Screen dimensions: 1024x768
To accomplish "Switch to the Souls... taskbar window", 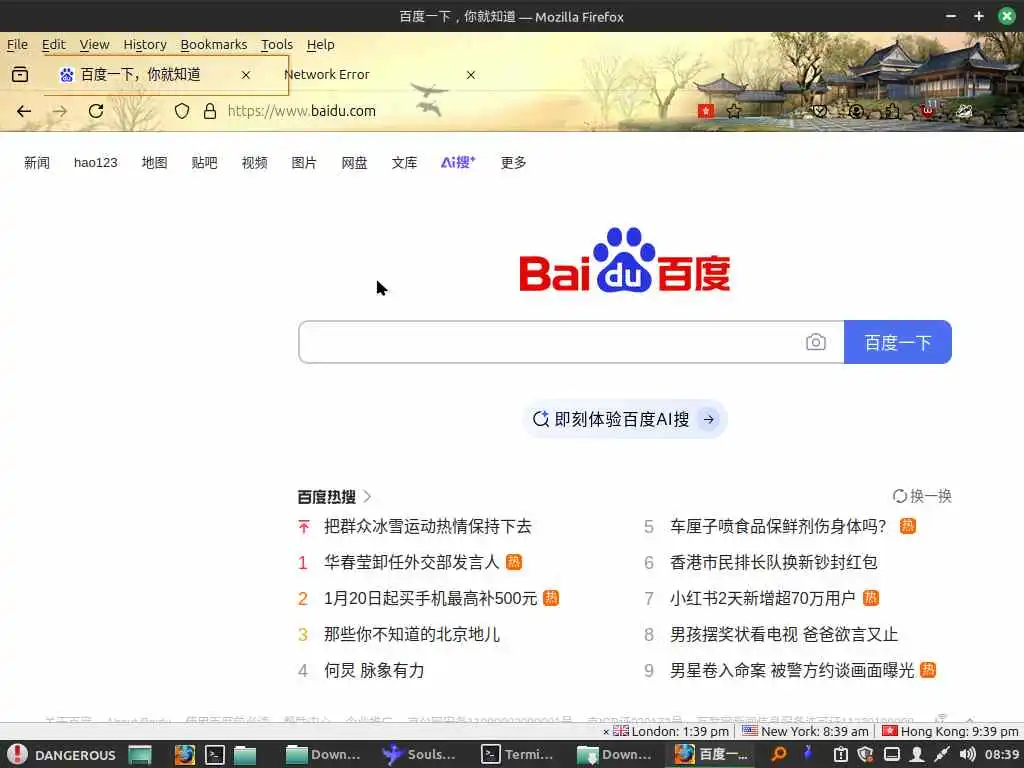I will pos(419,754).
